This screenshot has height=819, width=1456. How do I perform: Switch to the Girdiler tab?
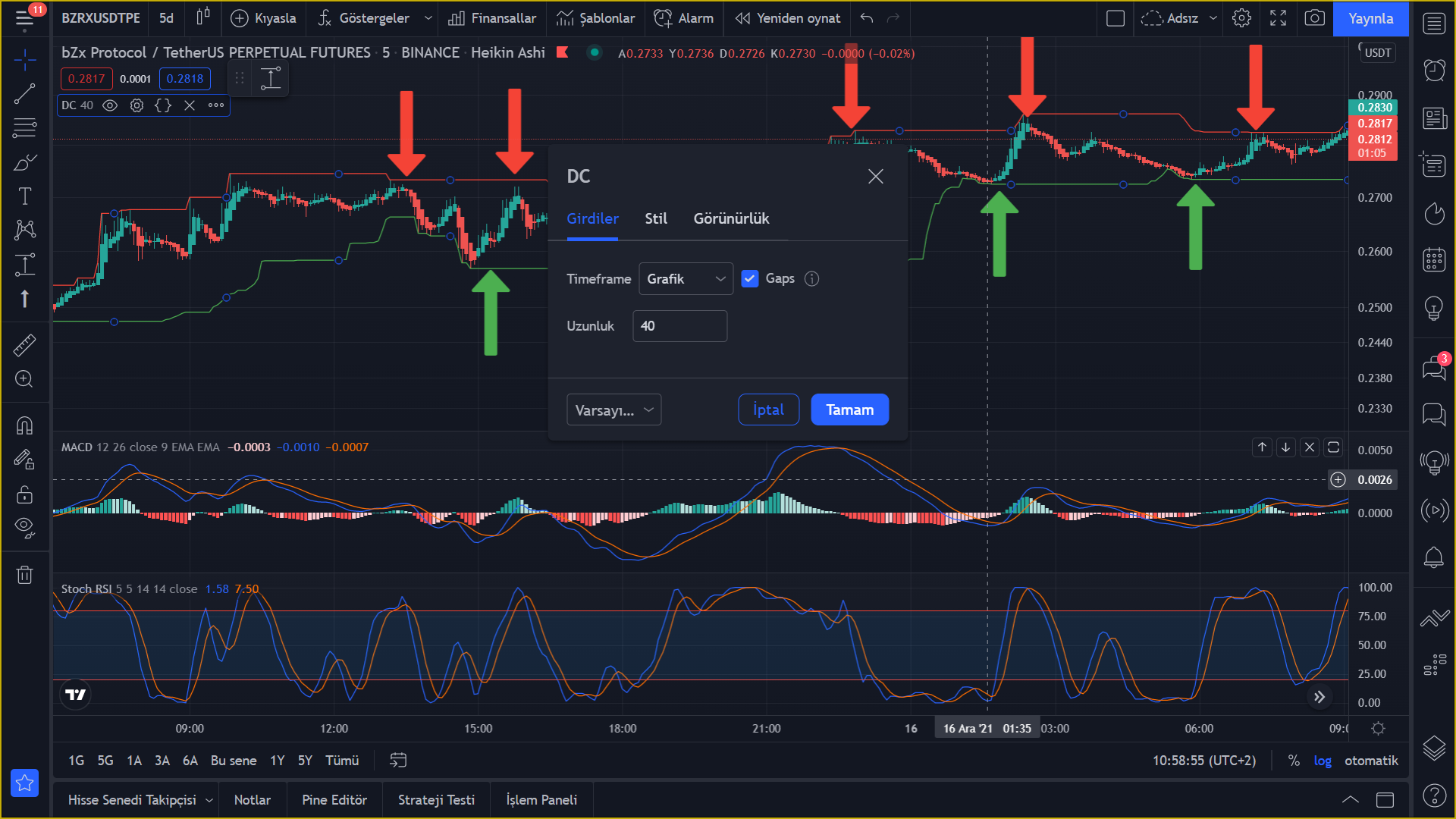coord(592,218)
